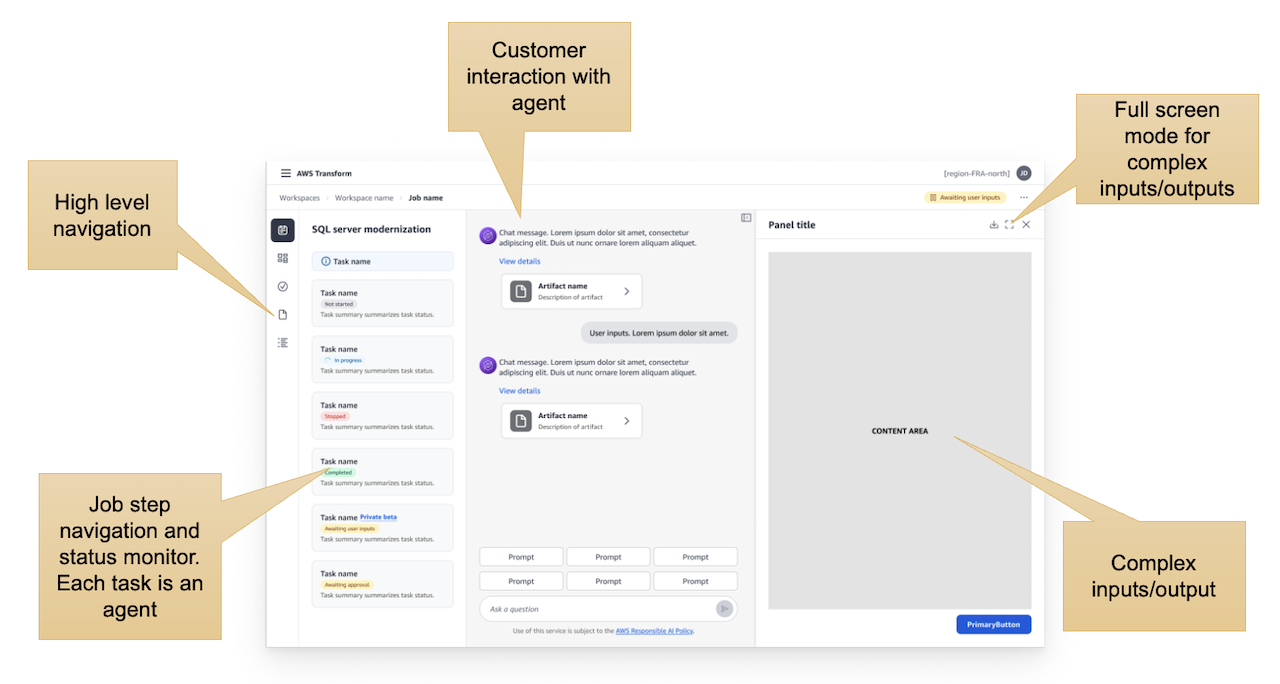Go to Workspaces breadcrumb

[300, 198]
